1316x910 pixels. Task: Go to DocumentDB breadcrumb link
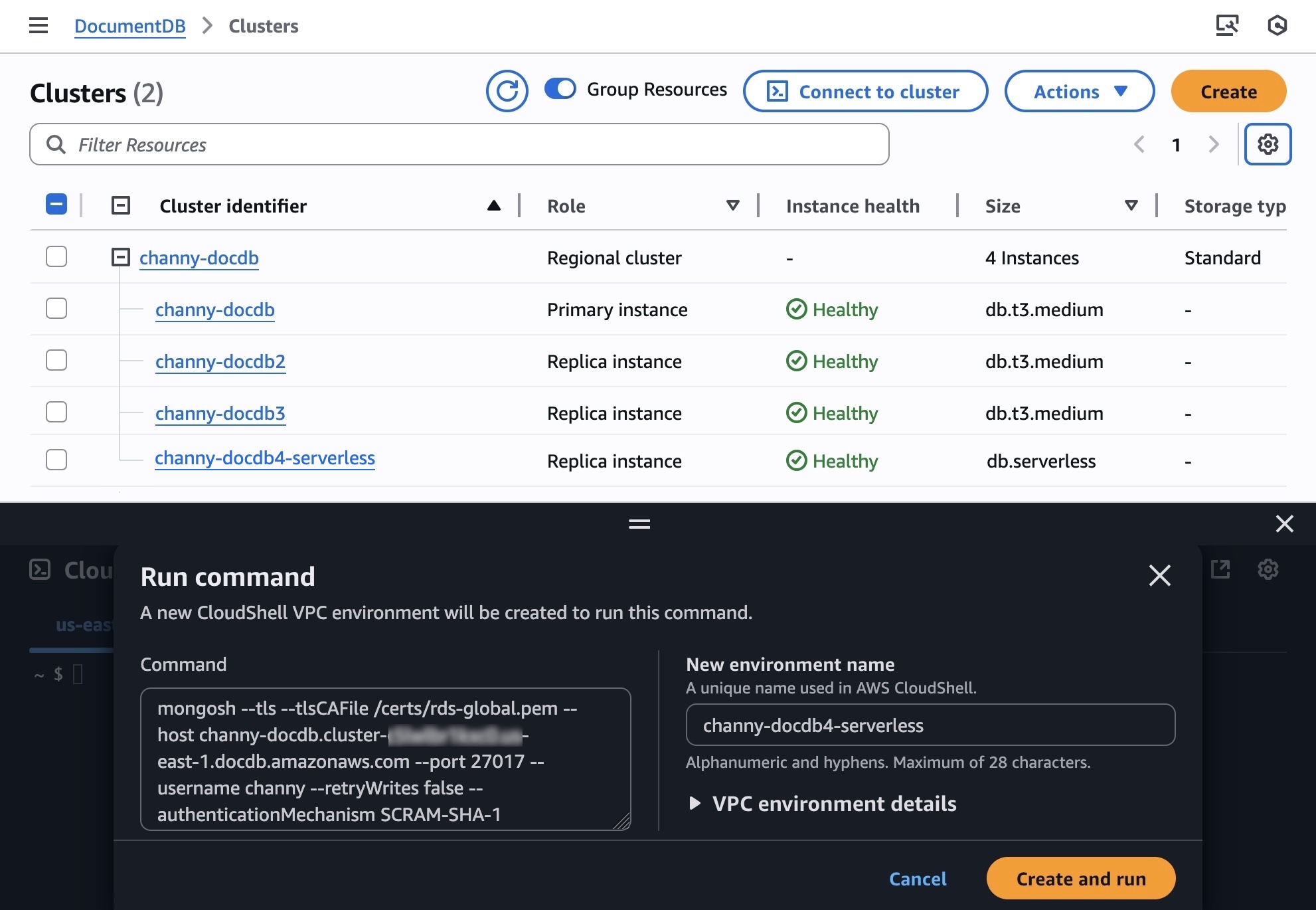(x=129, y=26)
